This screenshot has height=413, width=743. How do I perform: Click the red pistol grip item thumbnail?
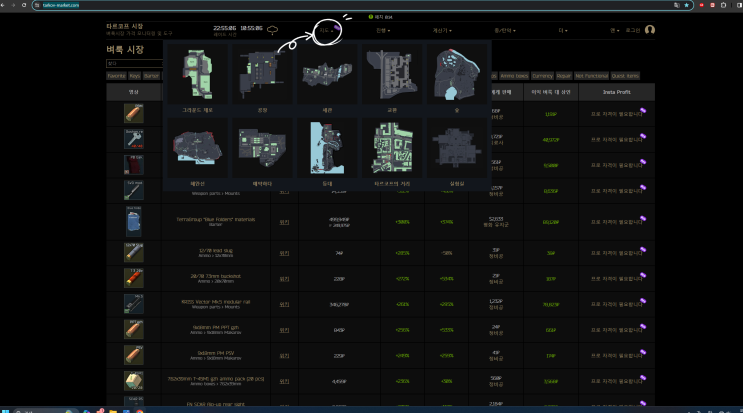click(x=134, y=165)
